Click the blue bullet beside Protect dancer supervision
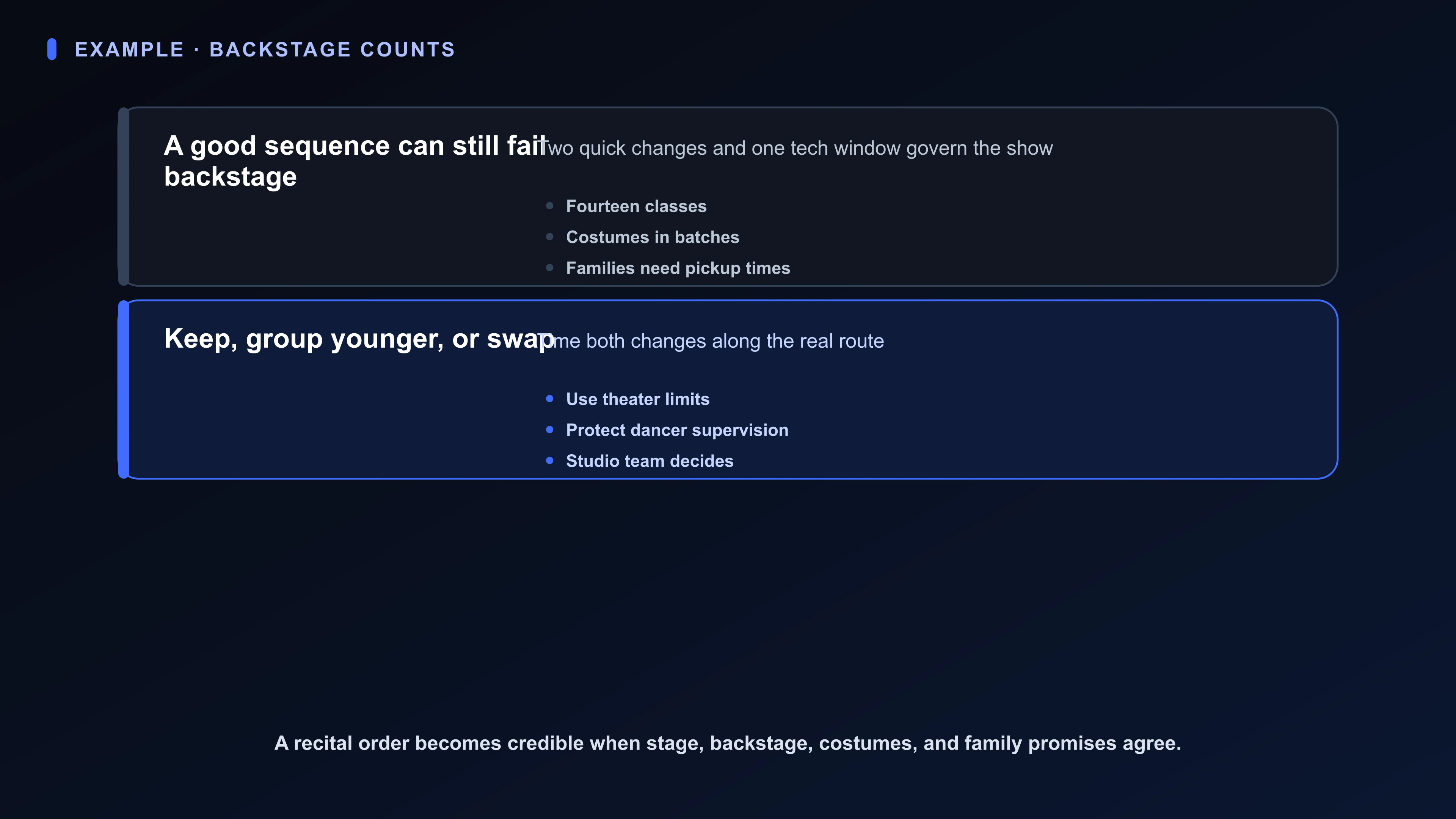Screen dimensions: 1456x819 pos(549,430)
